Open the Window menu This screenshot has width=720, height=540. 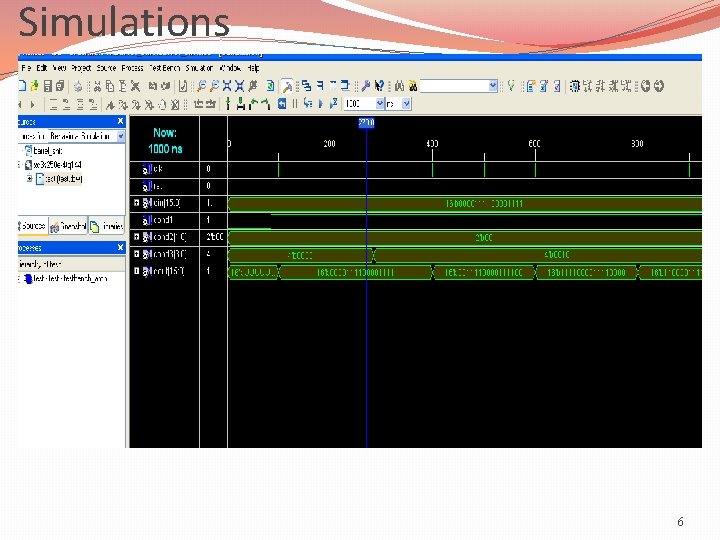[x=230, y=68]
